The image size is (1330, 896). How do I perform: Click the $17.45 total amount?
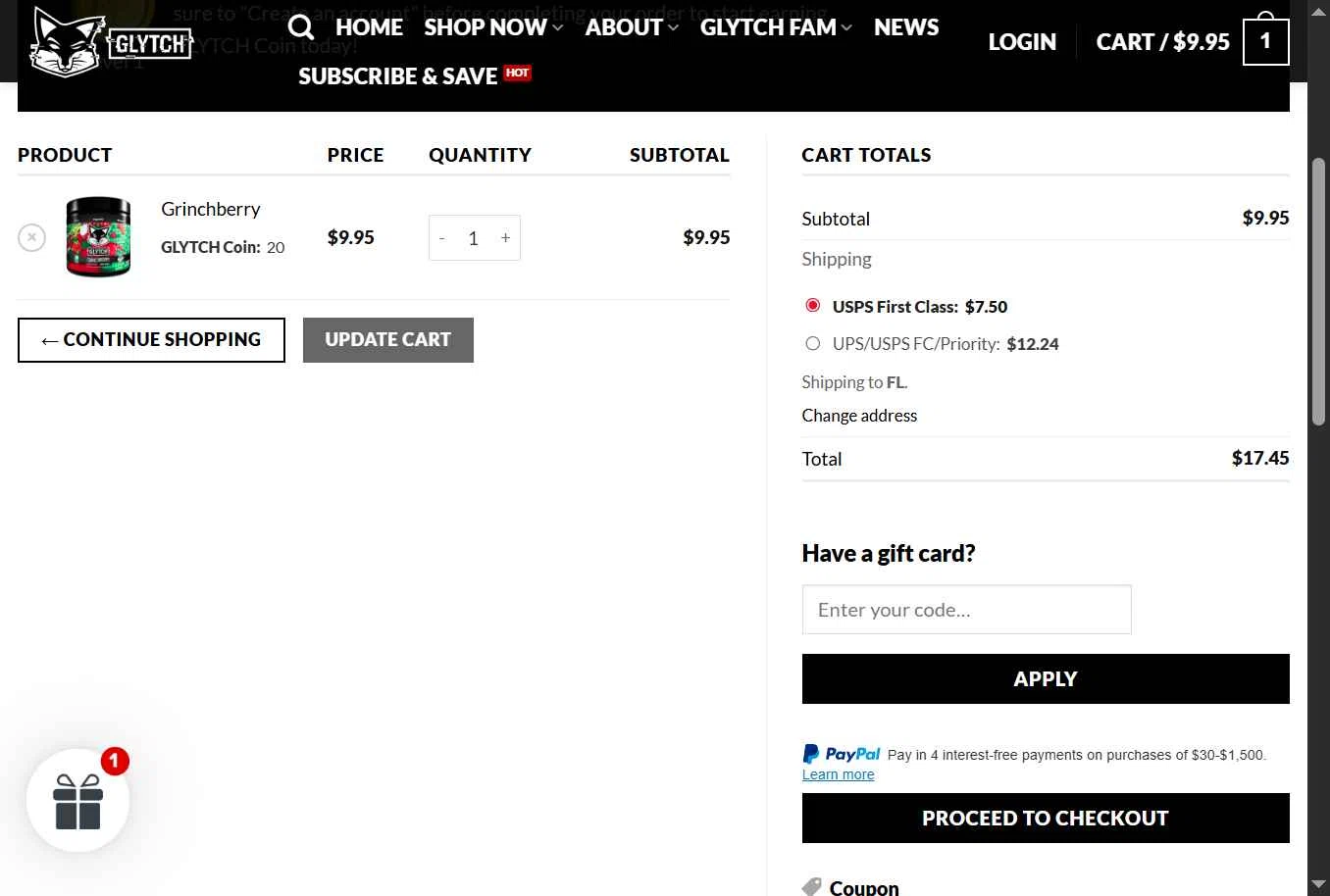pos(1260,458)
